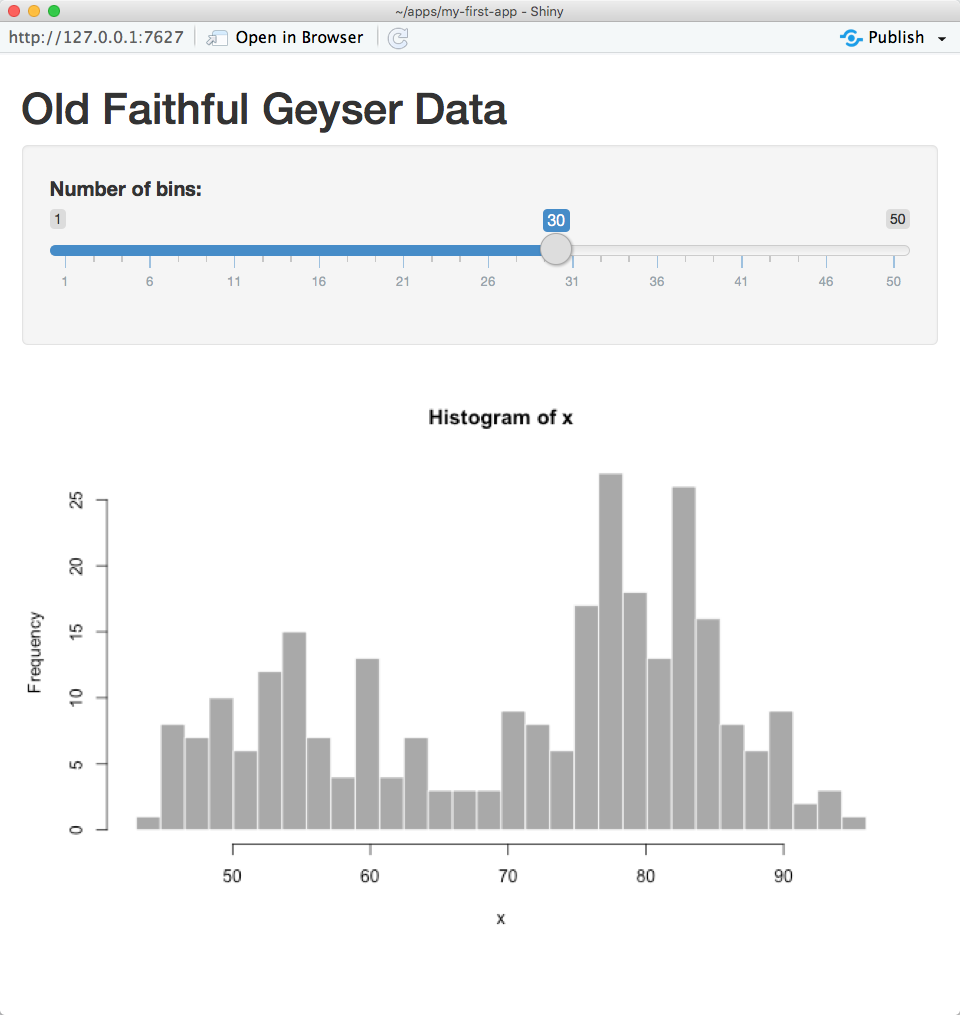960x1015 pixels.
Task: Click the slider minimum label 1
Action: [58, 219]
